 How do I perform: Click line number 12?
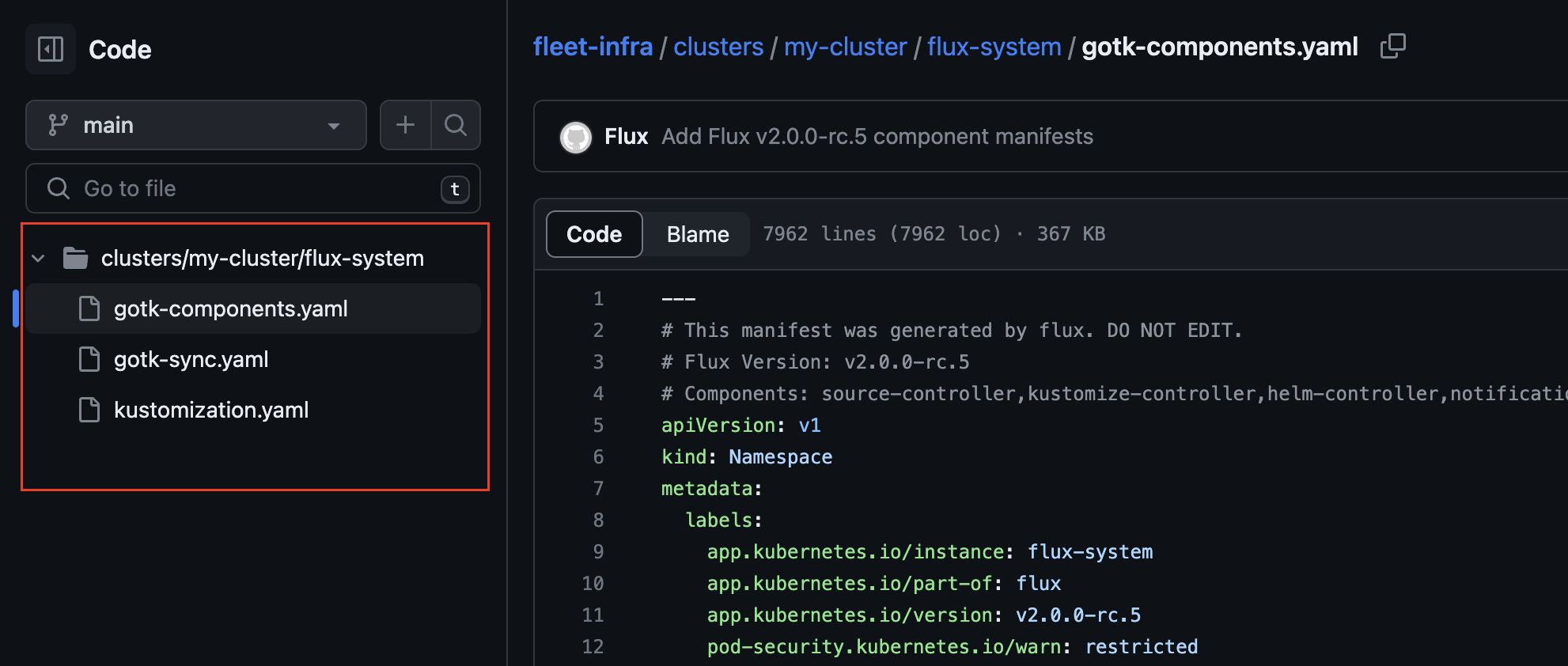pos(593,647)
